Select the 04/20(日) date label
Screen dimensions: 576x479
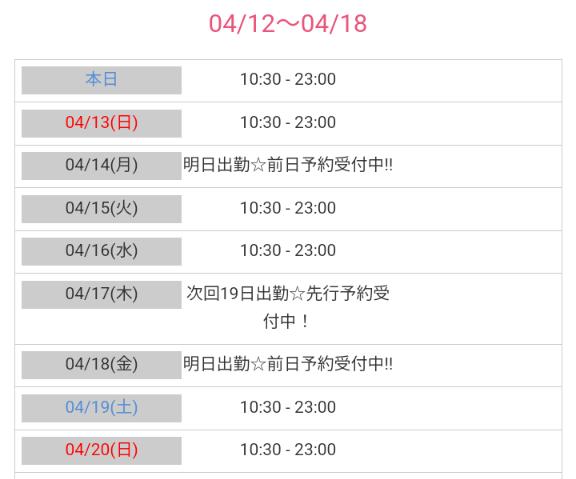point(101,451)
